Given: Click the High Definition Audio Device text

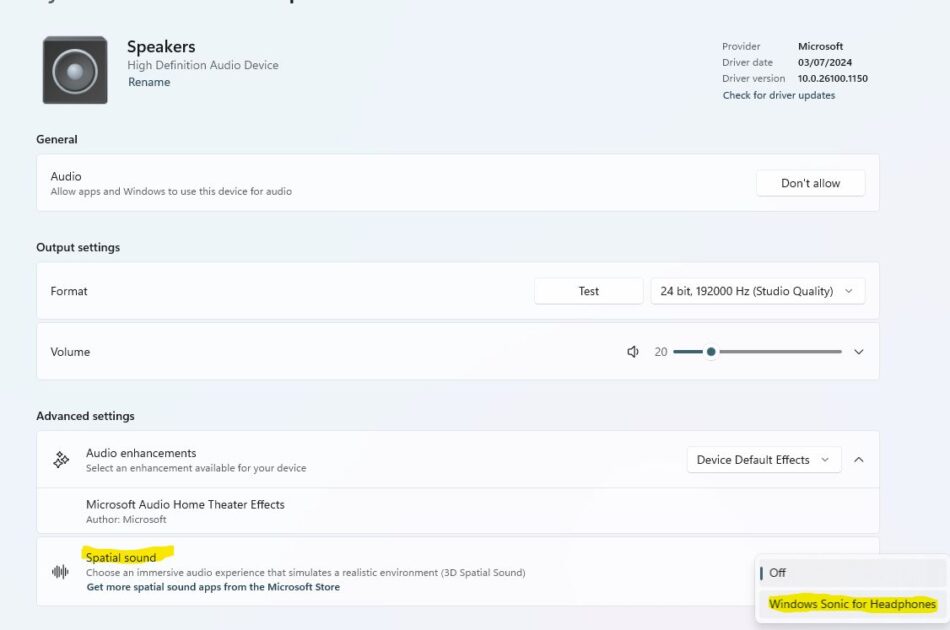Looking at the screenshot, I should click(x=203, y=65).
